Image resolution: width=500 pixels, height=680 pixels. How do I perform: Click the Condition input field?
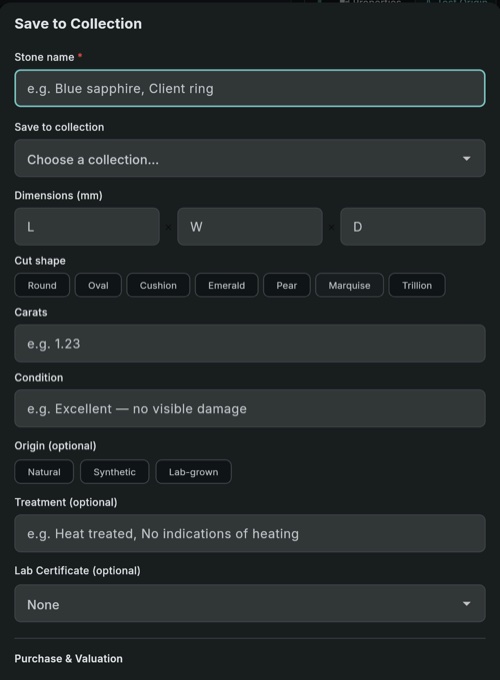(x=250, y=409)
